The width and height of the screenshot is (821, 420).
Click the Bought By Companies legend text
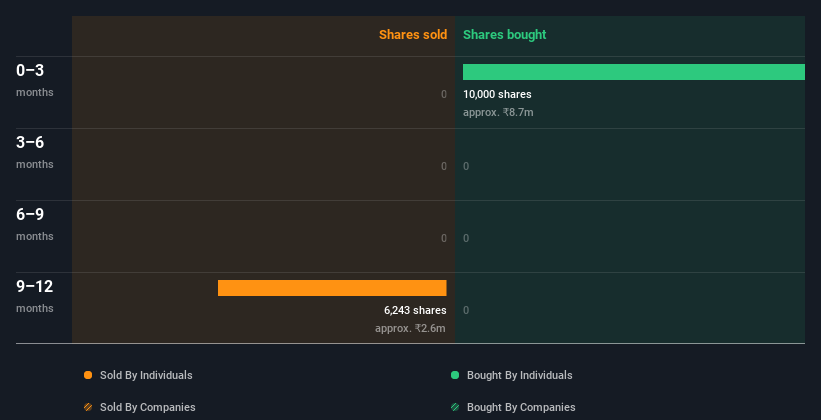[521, 407]
